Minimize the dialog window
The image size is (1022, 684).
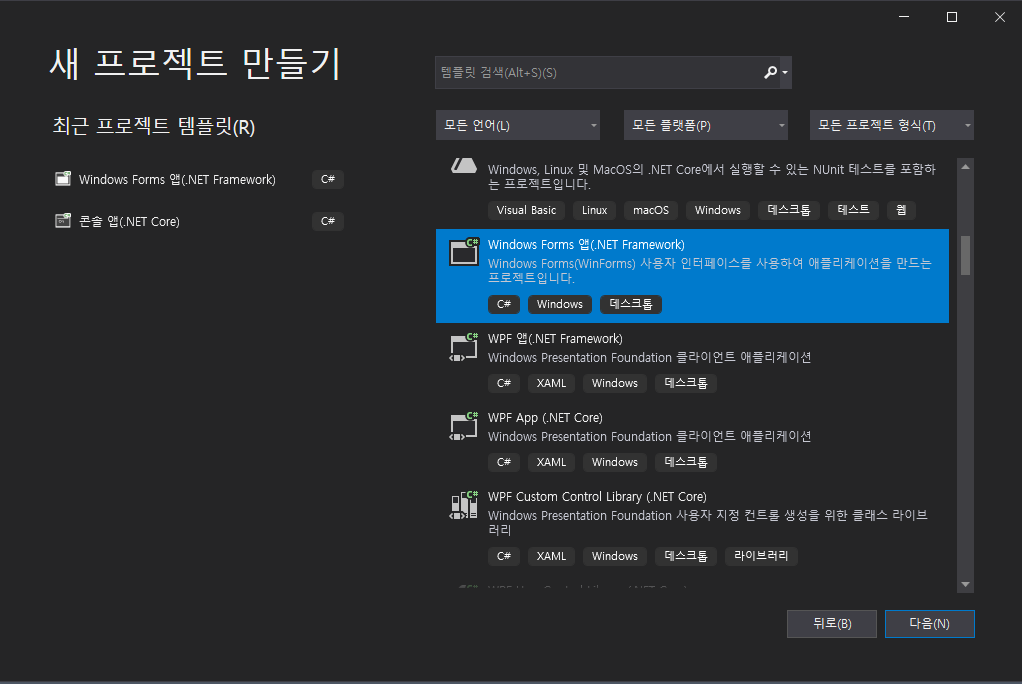point(903,17)
